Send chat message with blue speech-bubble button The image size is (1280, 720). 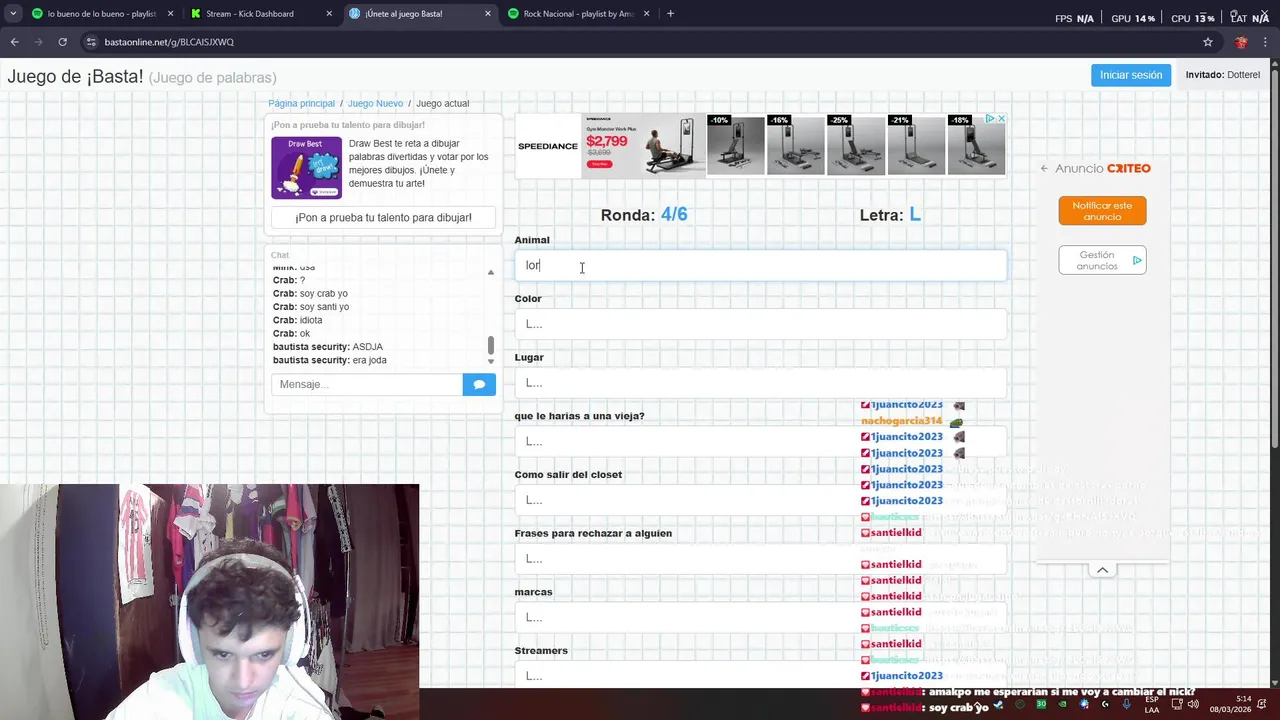coord(479,384)
